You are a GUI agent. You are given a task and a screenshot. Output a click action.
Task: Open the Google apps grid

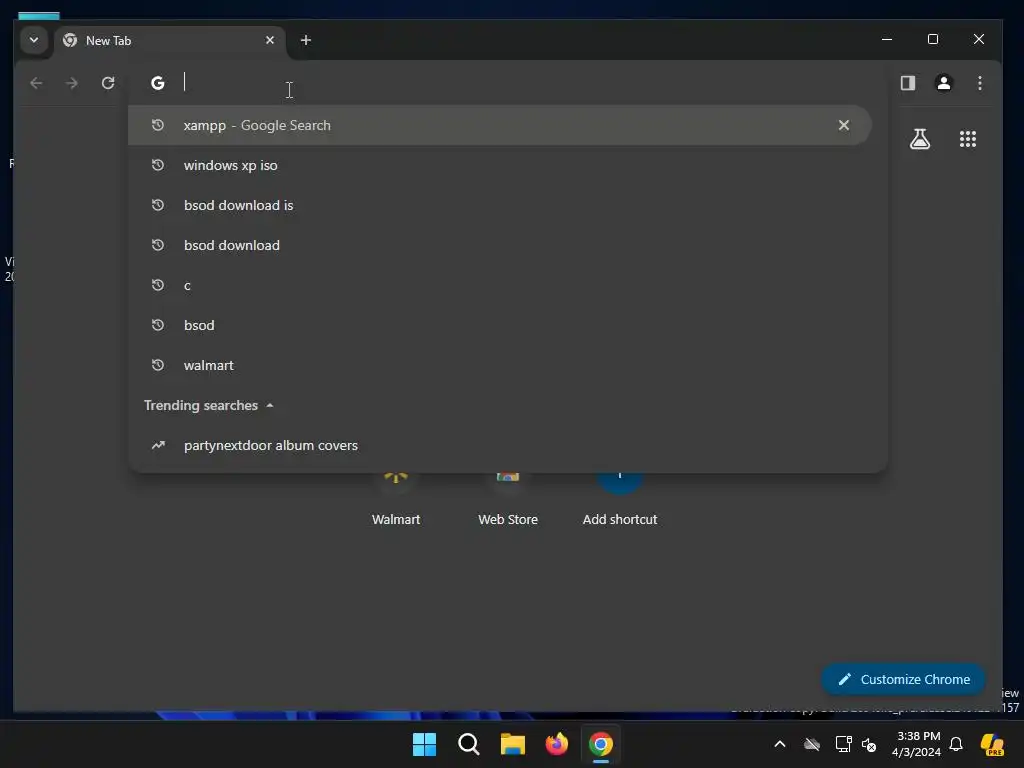coord(968,138)
